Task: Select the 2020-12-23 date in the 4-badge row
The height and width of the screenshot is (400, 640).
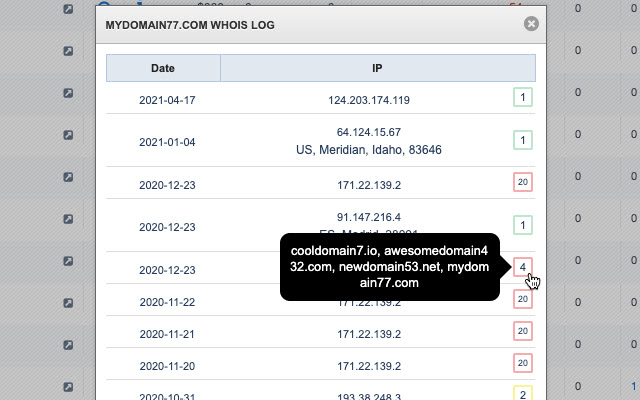Action: (167, 270)
